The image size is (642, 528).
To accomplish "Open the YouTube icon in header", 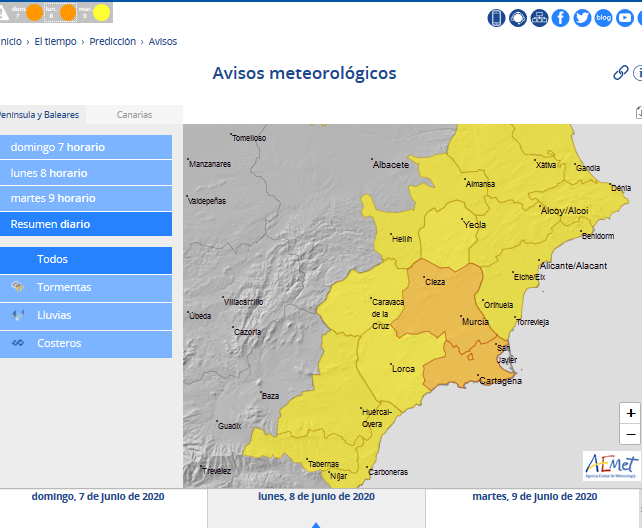I will pos(625,18).
